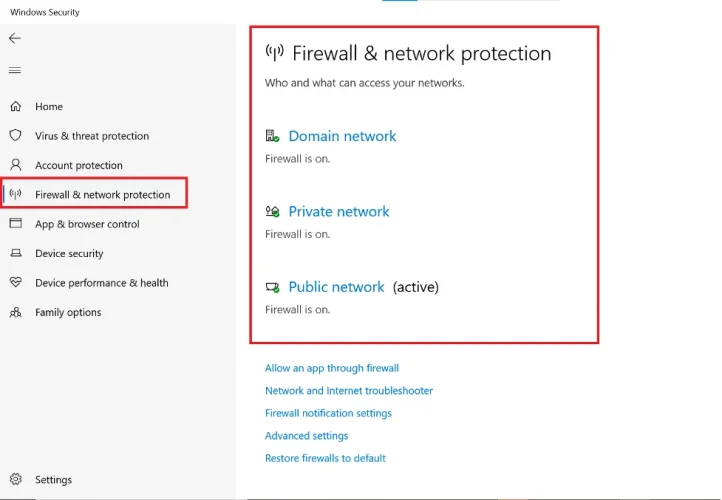The width and height of the screenshot is (722, 500).
Task: Click the Settings gear icon
Action: point(15,479)
